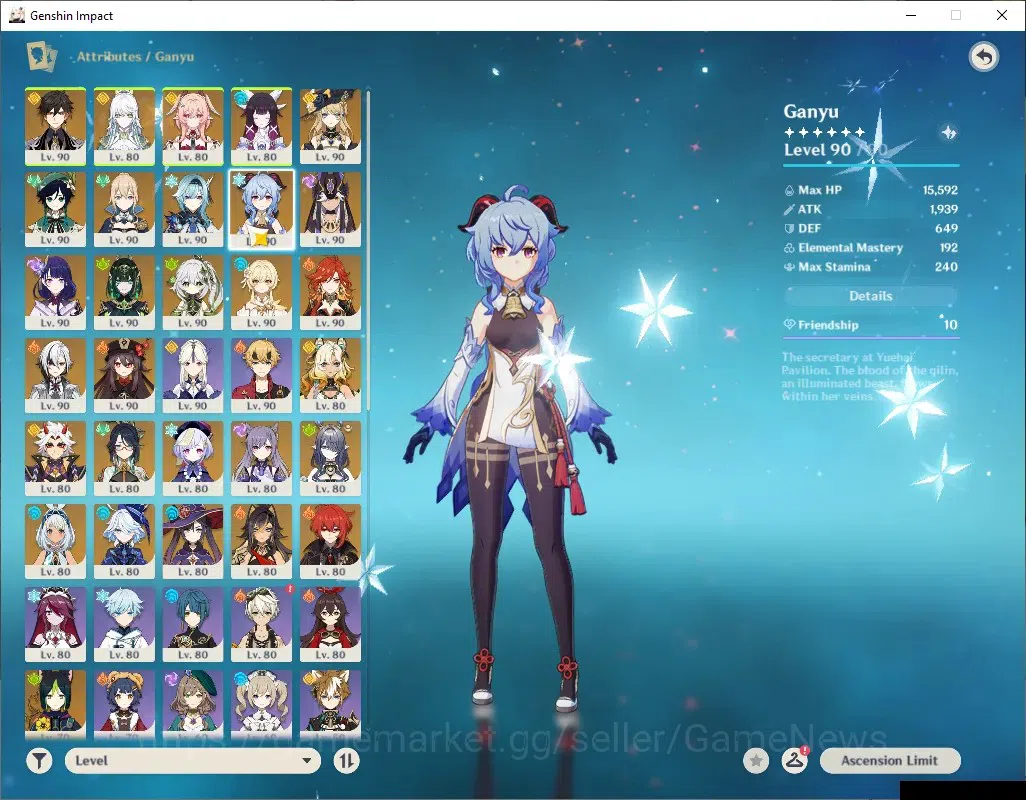Choose Lisa with the green beret
Image resolution: width=1026 pixels, height=800 pixels.
click(193, 704)
